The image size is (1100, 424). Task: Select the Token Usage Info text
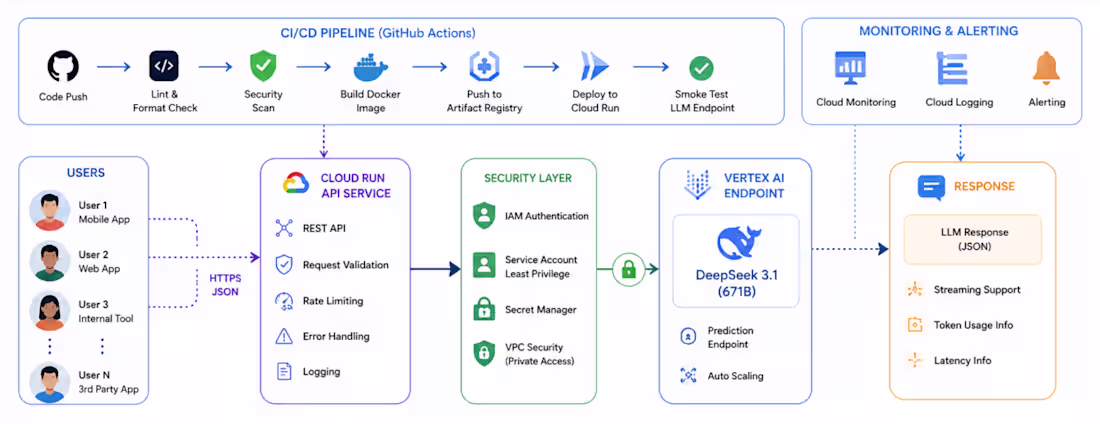click(x=973, y=325)
